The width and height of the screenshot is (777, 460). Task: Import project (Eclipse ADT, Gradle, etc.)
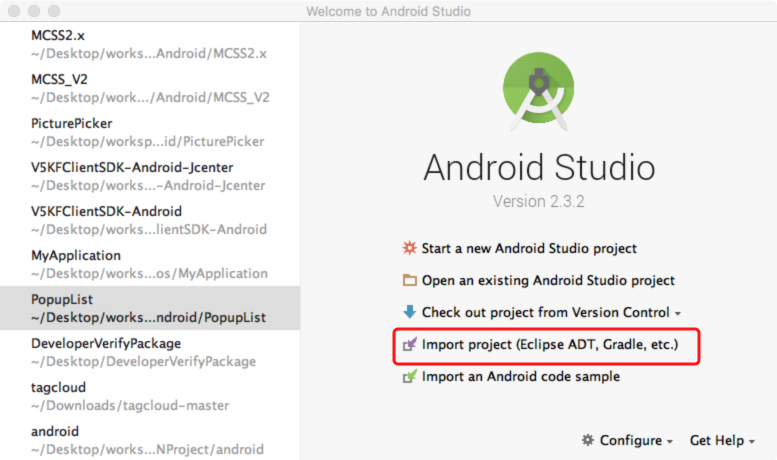coord(550,345)
